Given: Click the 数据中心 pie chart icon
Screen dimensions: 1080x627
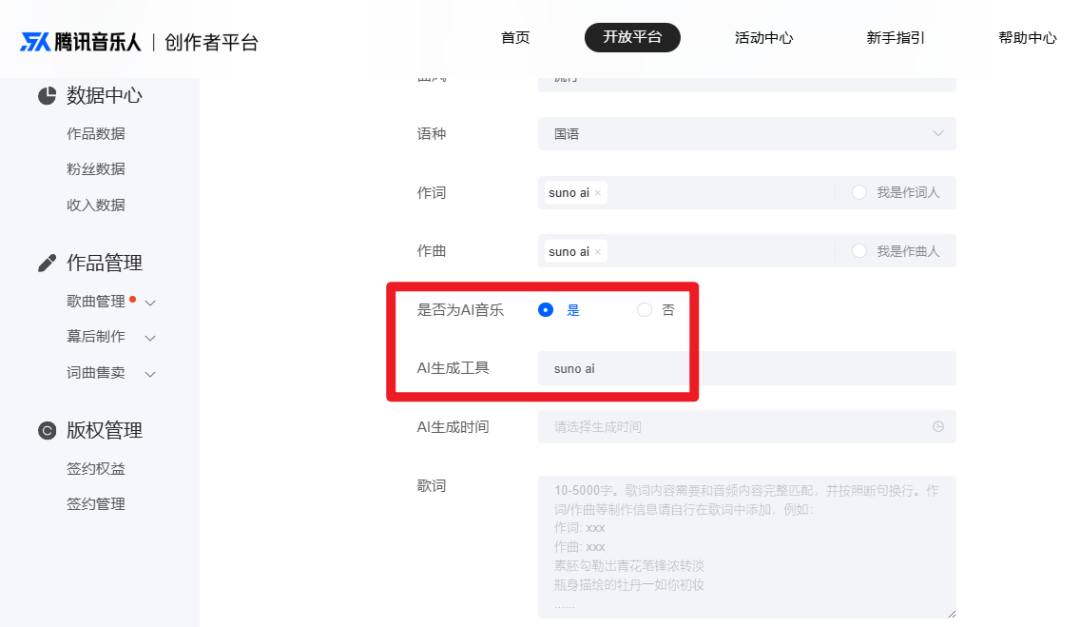Looking at the screenshot, I should pos(47,96).
